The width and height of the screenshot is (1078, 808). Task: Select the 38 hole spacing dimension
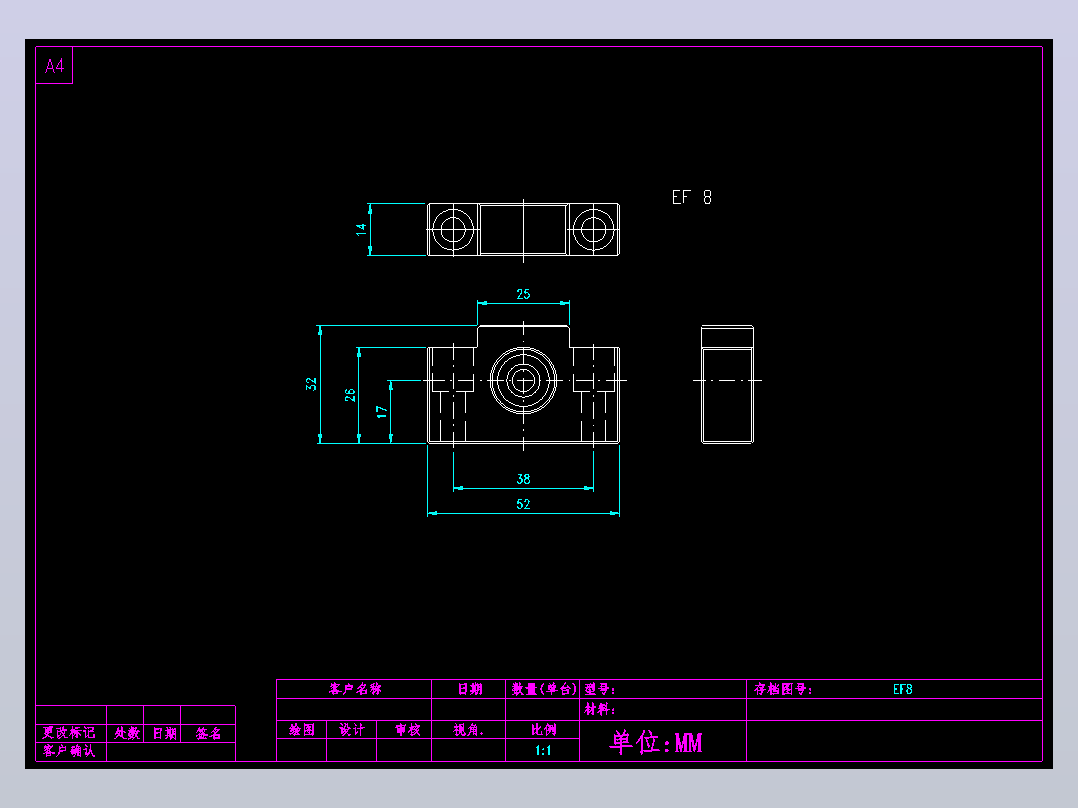pos(523,479)
